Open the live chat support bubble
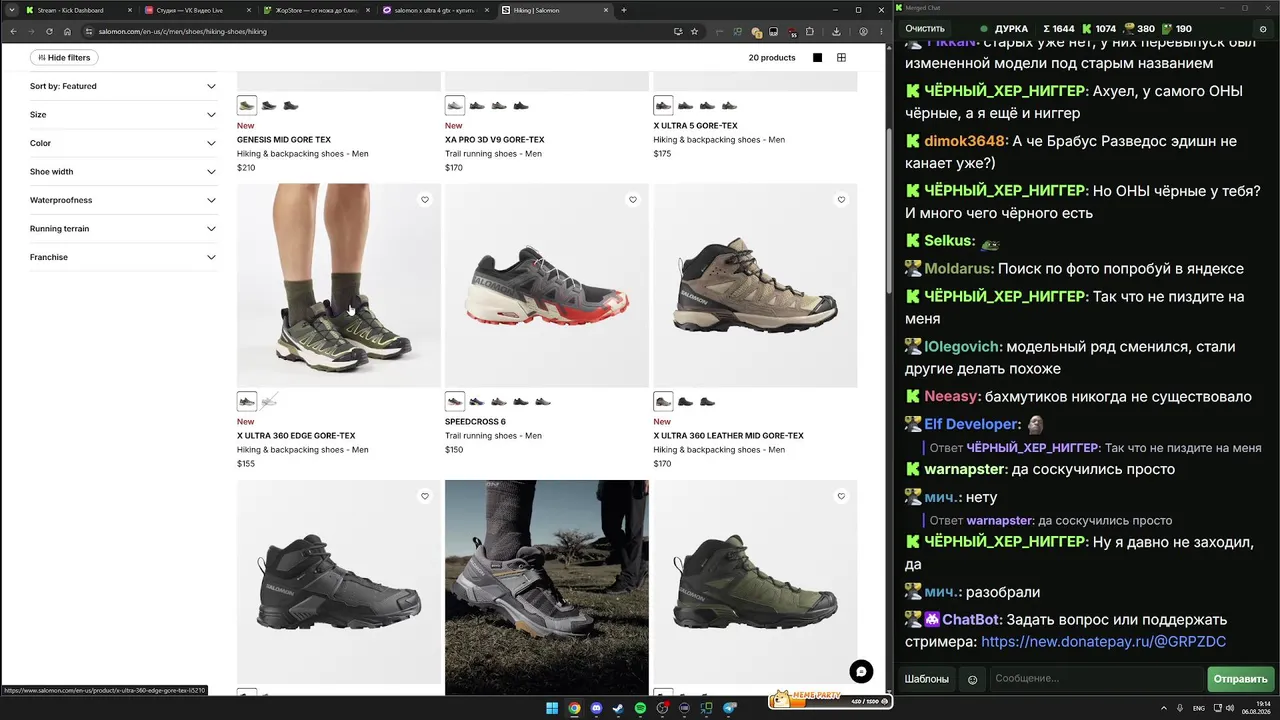The height and width of the screenshot is (720, 1280). (861, 672)
